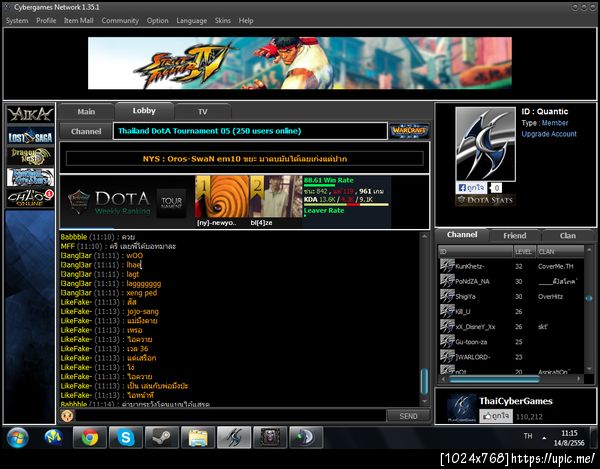The height and width of the screenshot is (469, 600).
Task: Open the Profile menu
Action: click(x=46, y=21)
